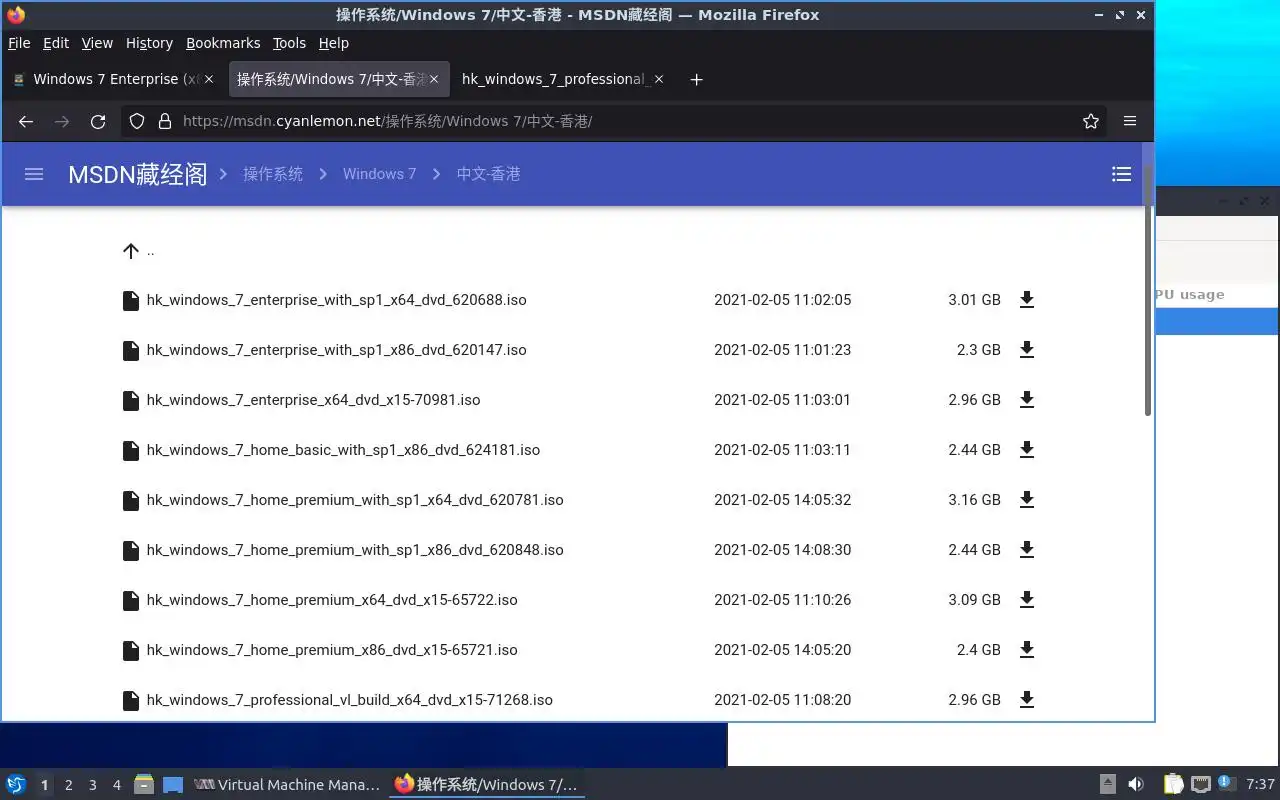
Task: Show site security info via the padlock icon
Action: tap(165, 121)
